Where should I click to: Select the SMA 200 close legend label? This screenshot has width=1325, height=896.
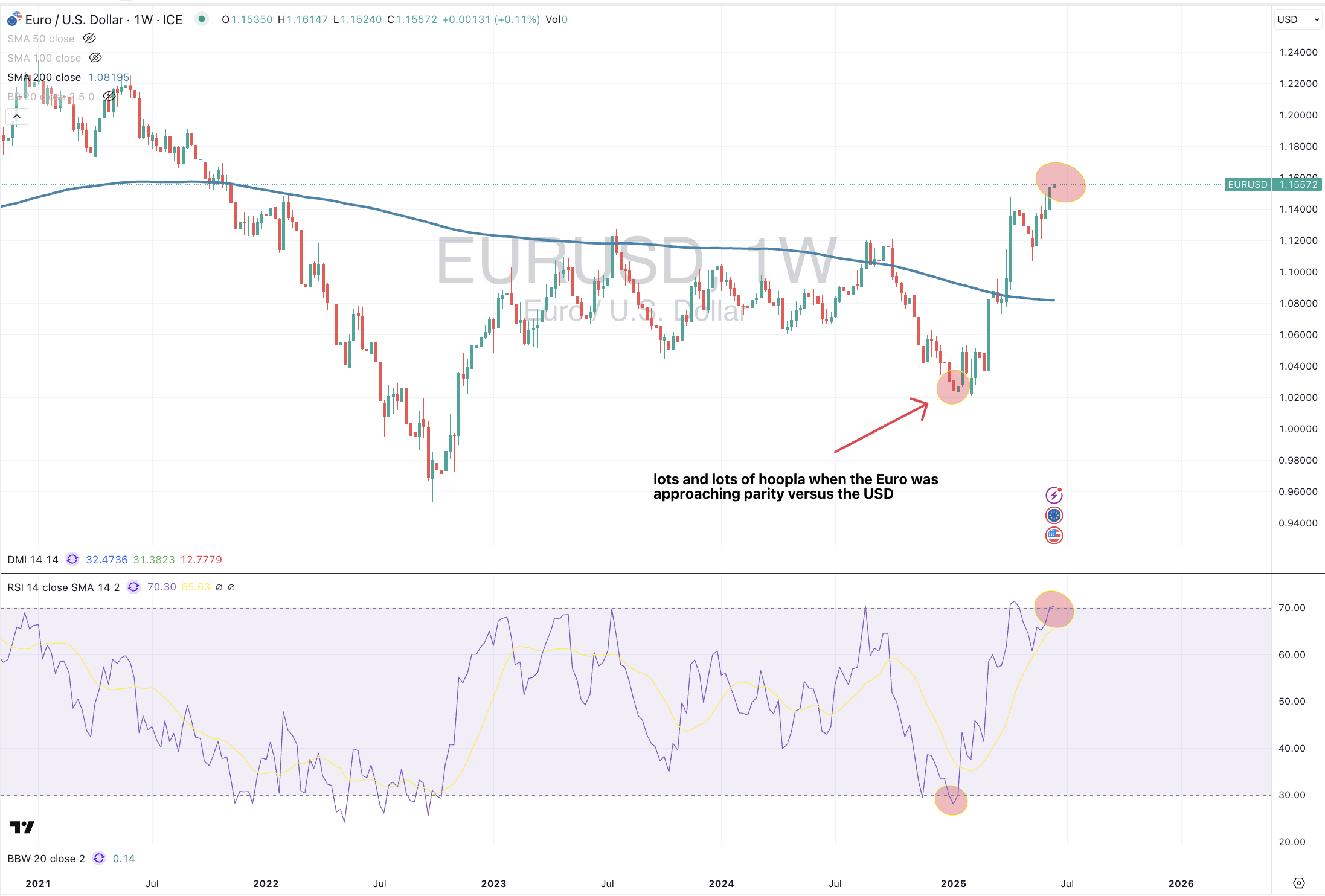(x=44, y=77)
